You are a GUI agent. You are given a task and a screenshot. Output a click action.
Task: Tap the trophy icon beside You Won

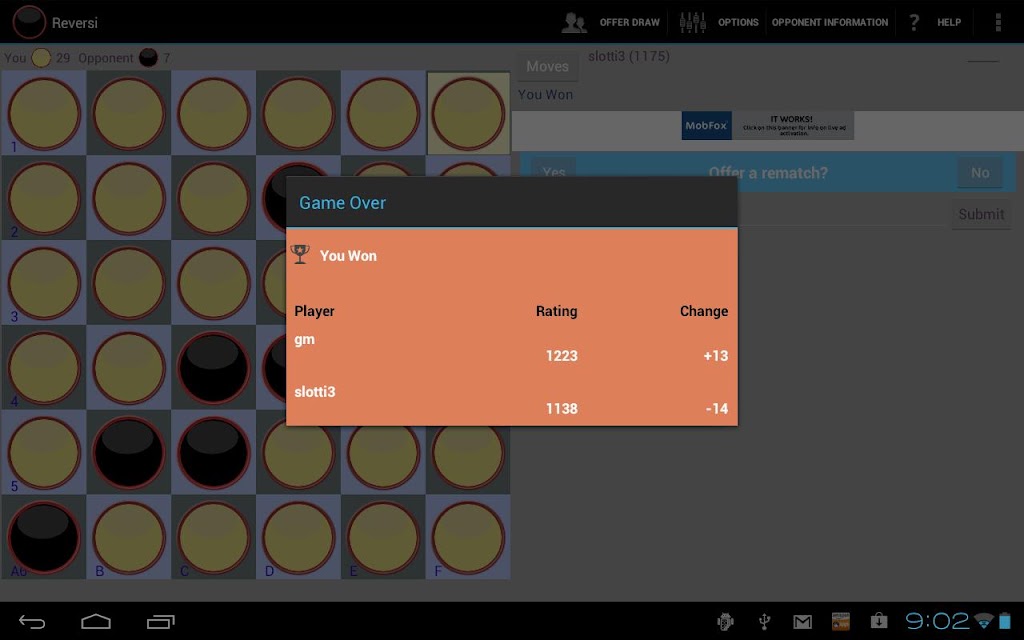300,254
